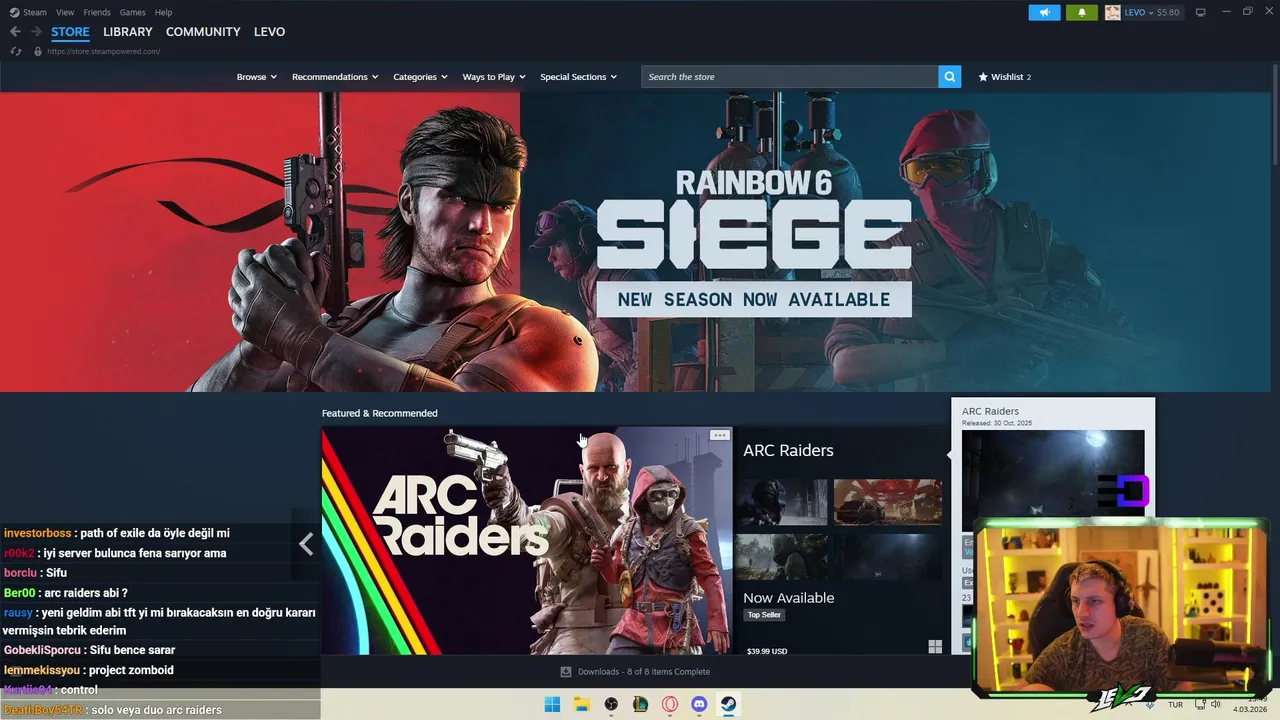Expand the Categories dropdown
The height and width of the screenshot is (720, 1280).
420,77
